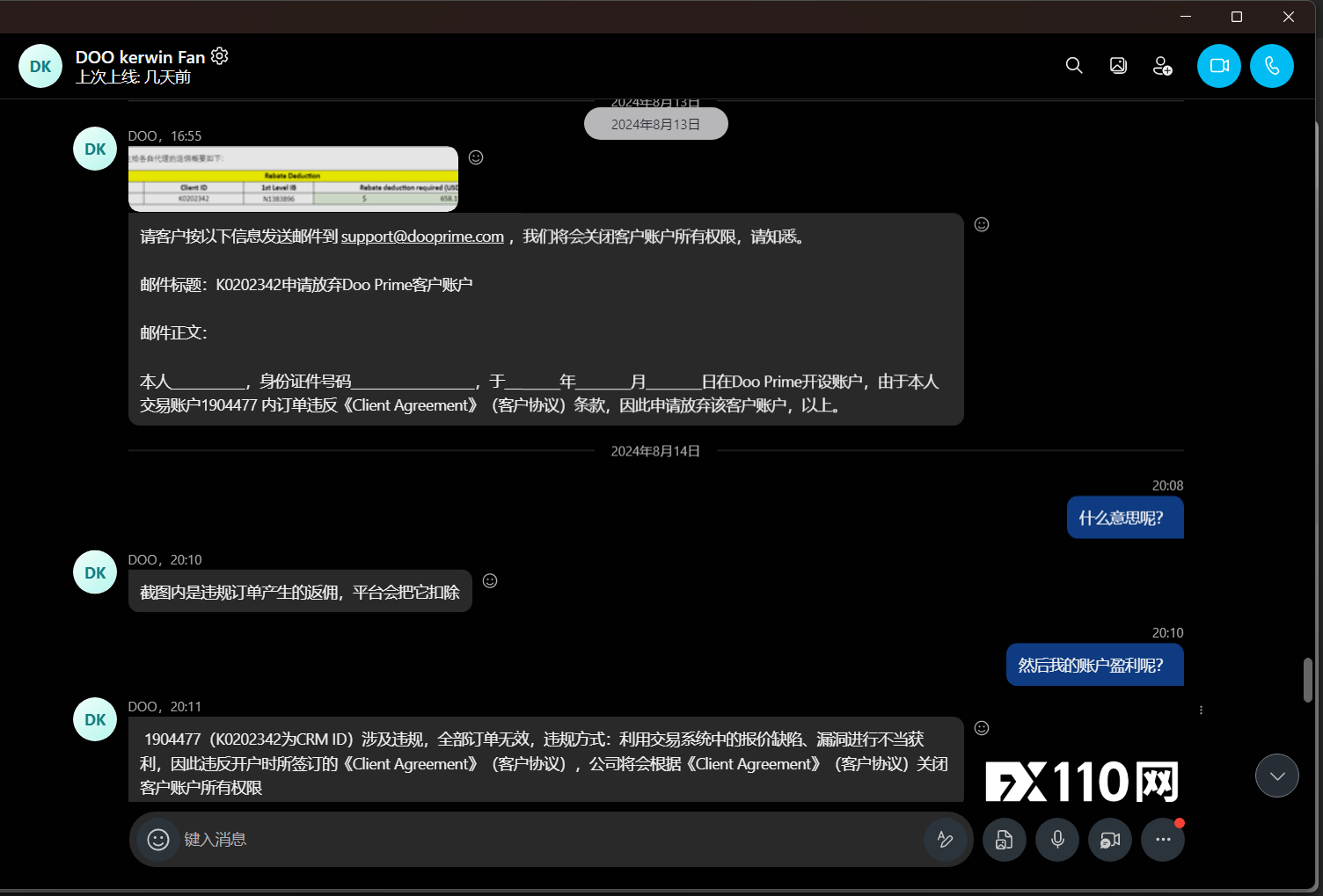This screenshot has width=1323, height=896.
Task: Open the emoji picker in the message box
Action: pyautogui.click(x=158, y=840)
